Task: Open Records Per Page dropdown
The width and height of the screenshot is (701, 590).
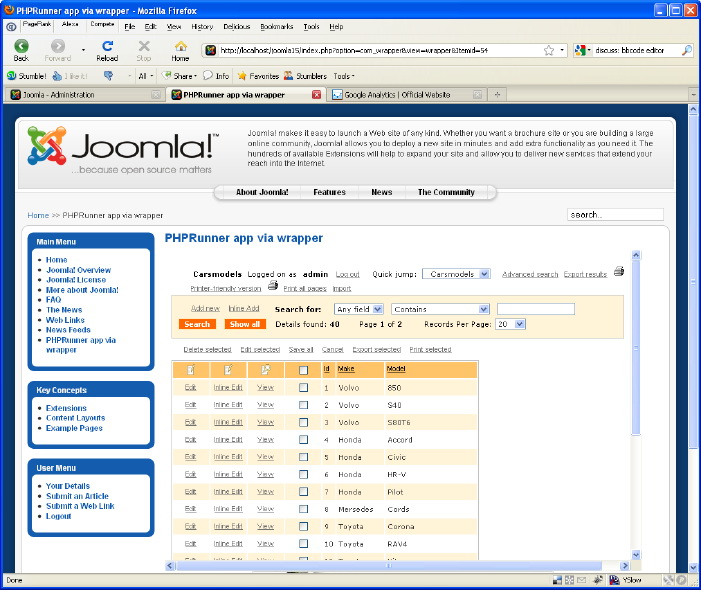Action: (x=510, y=324)
